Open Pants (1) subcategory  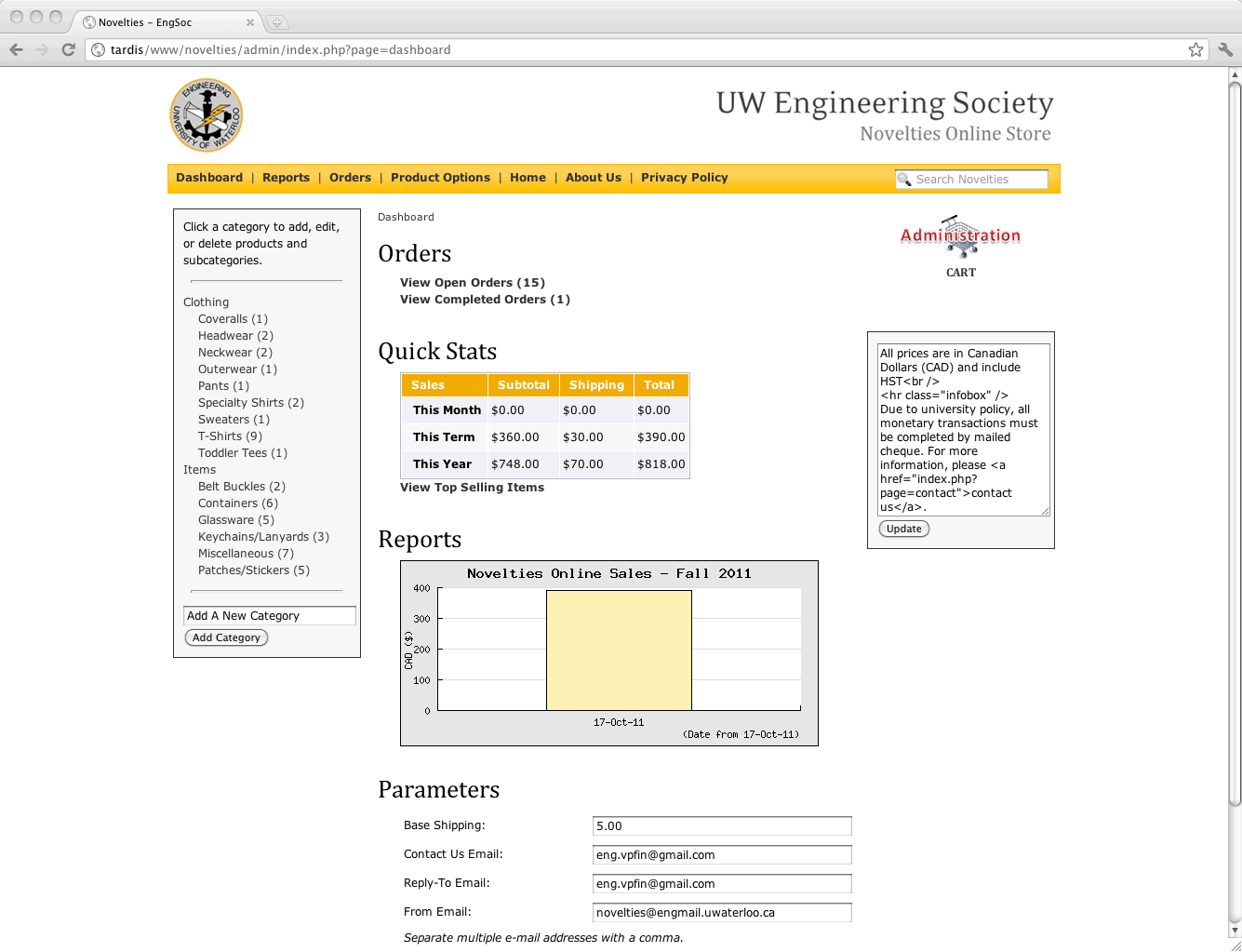(223, 386)
